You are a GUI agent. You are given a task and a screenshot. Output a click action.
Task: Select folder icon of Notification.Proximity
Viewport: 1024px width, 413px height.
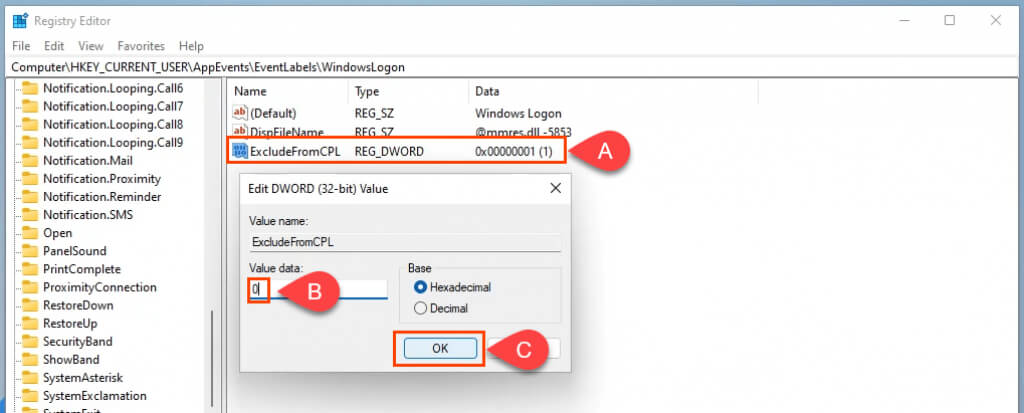pos(30,178)
